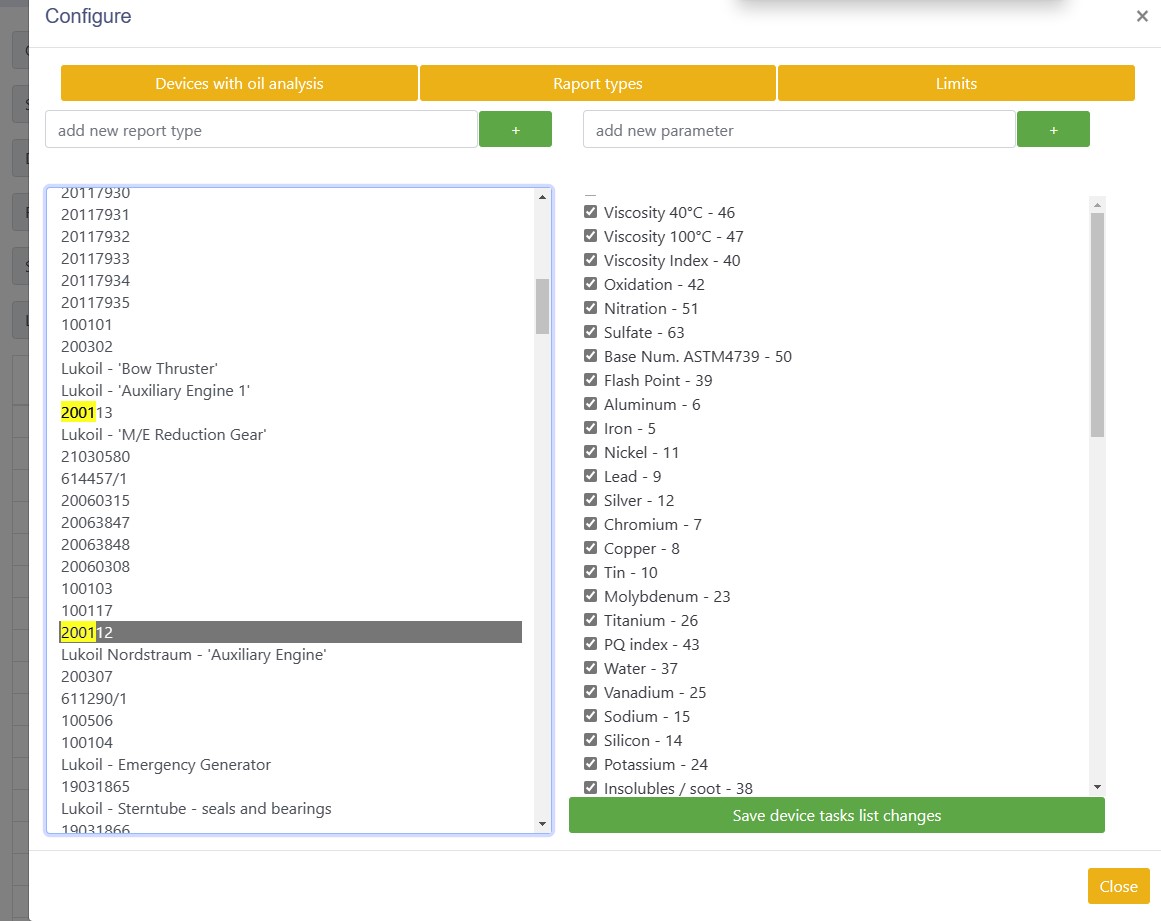Click plus button beside new parameter field
1161x921 pixels.
tap(1053, 130)
